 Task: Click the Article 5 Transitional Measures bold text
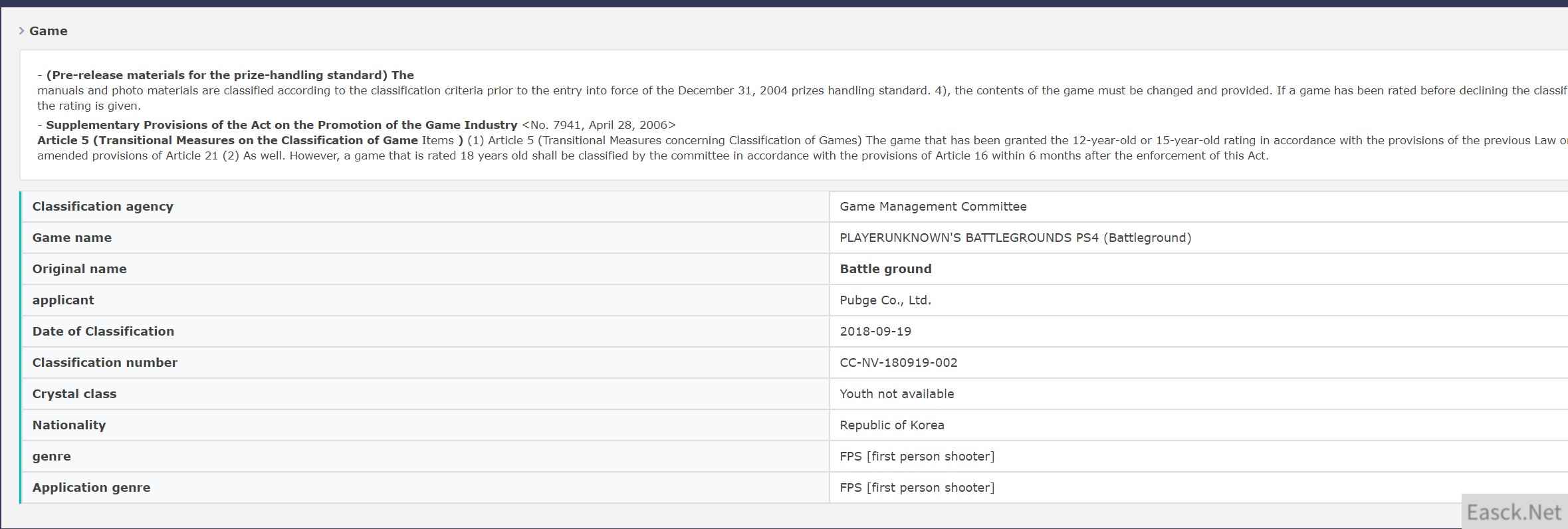tap(227, 140)
